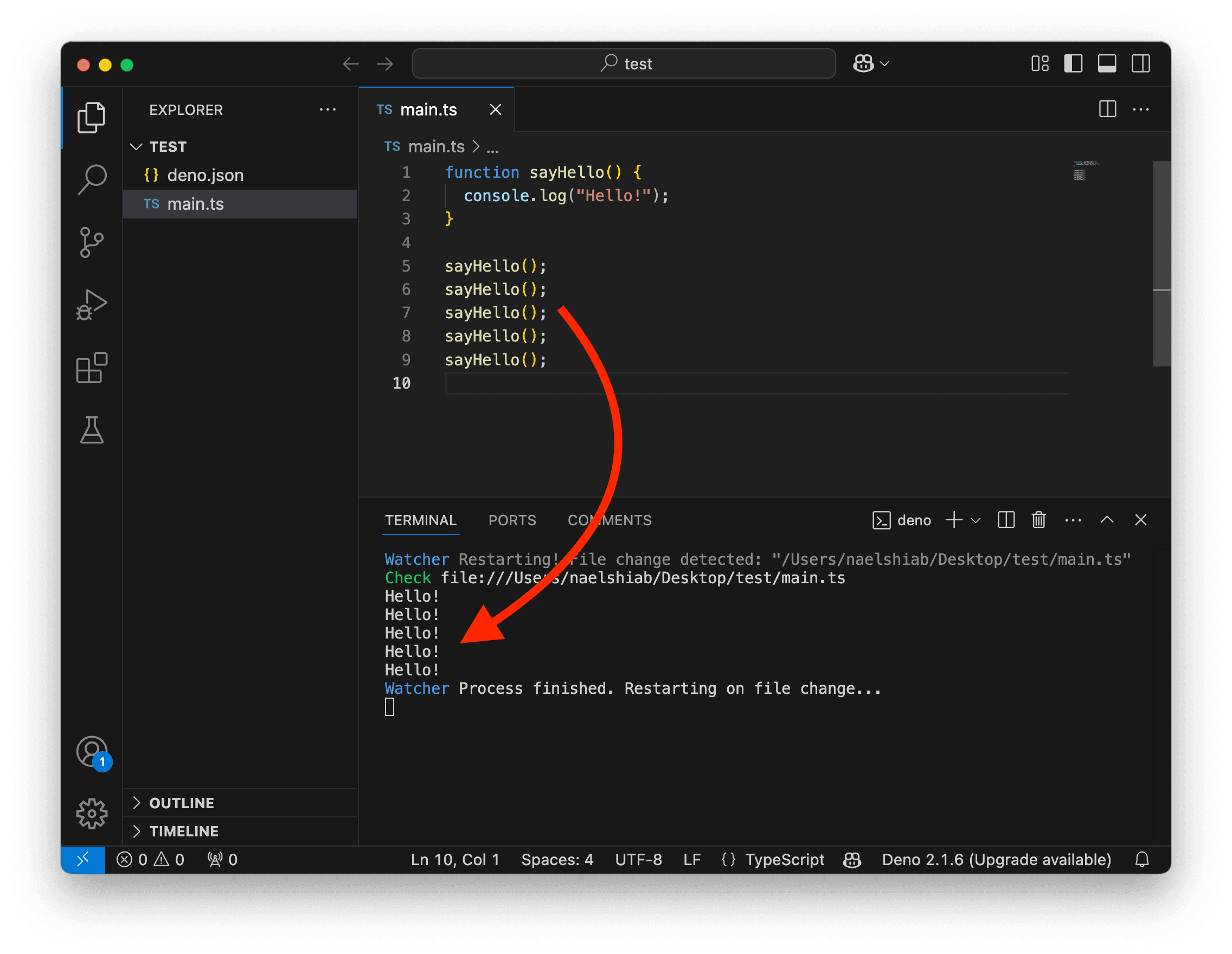Change end of line sequence LF

(692, 859)
